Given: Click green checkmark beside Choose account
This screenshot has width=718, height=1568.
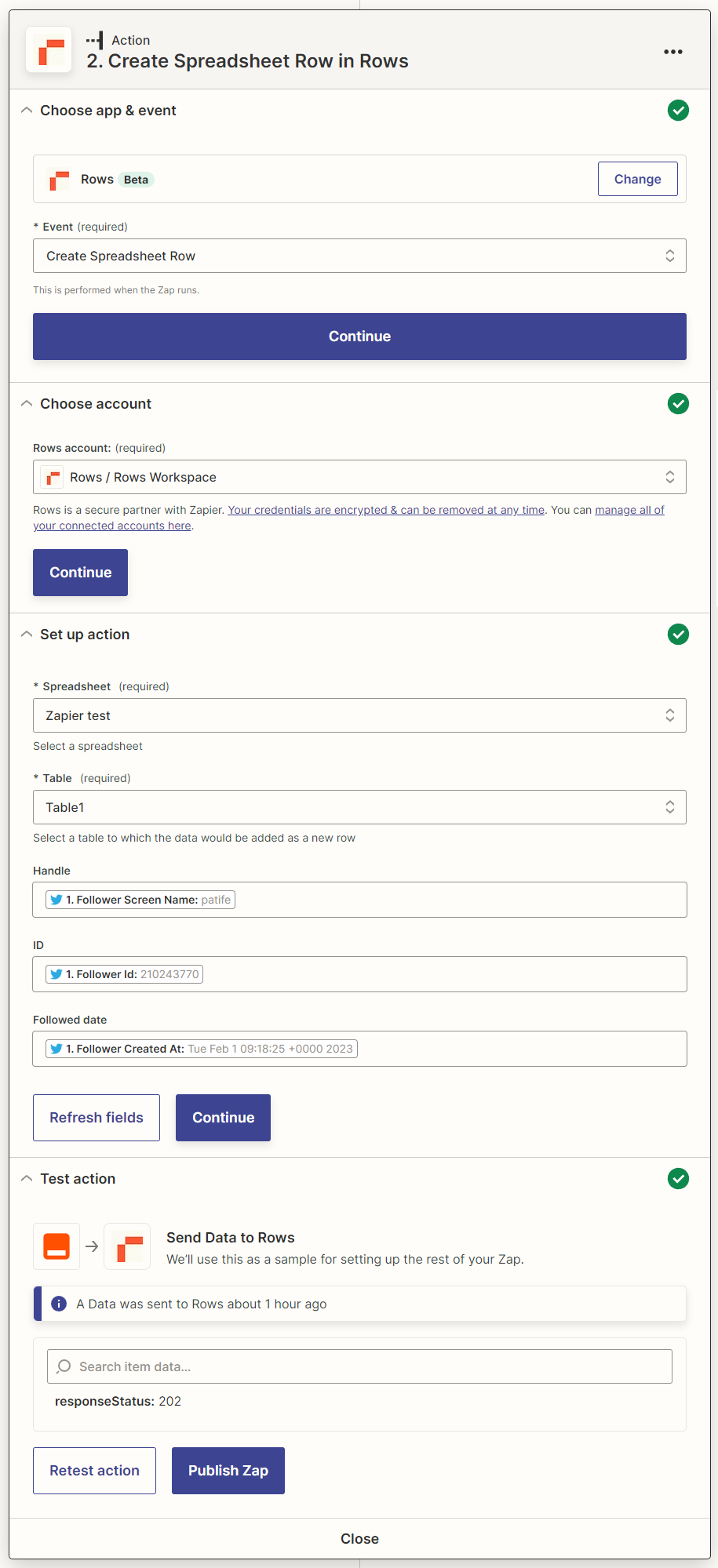Looking at the screenshot, I should (x=678, y=404).
